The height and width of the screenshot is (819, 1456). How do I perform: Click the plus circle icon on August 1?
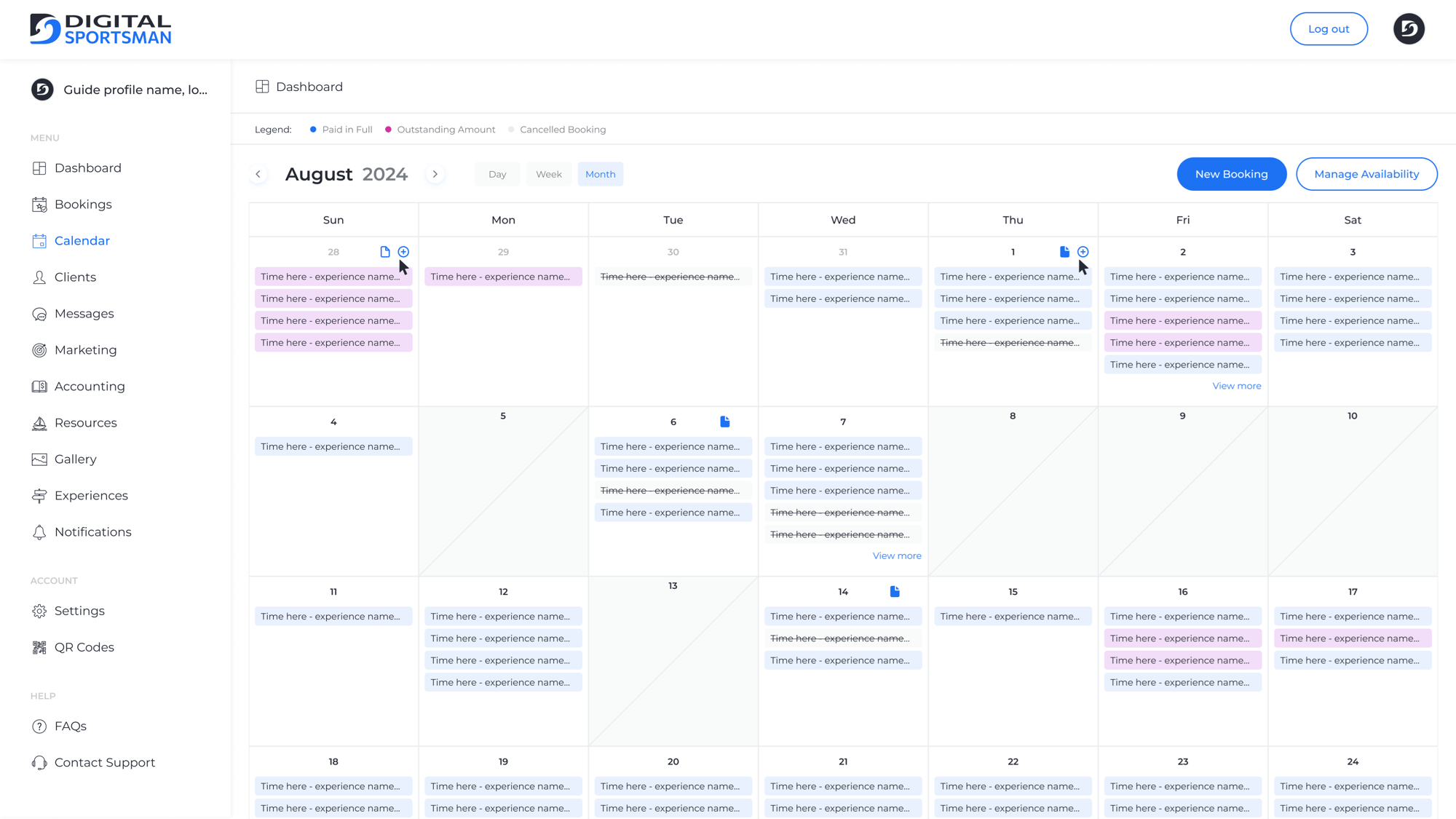tap(1083, 252)
